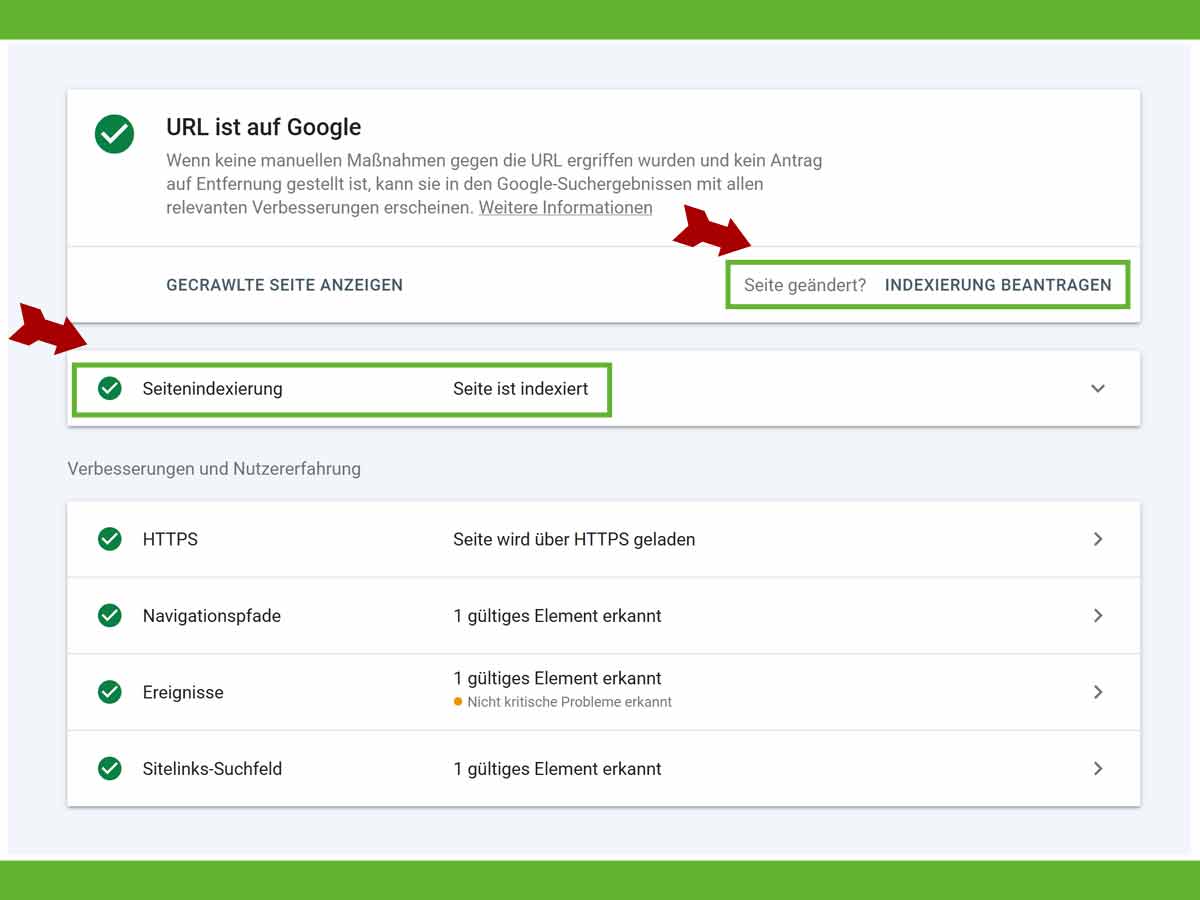This screenshot has width=1200, height=900.
Task: Click the HTTPS row label
Action: (171, 539)
